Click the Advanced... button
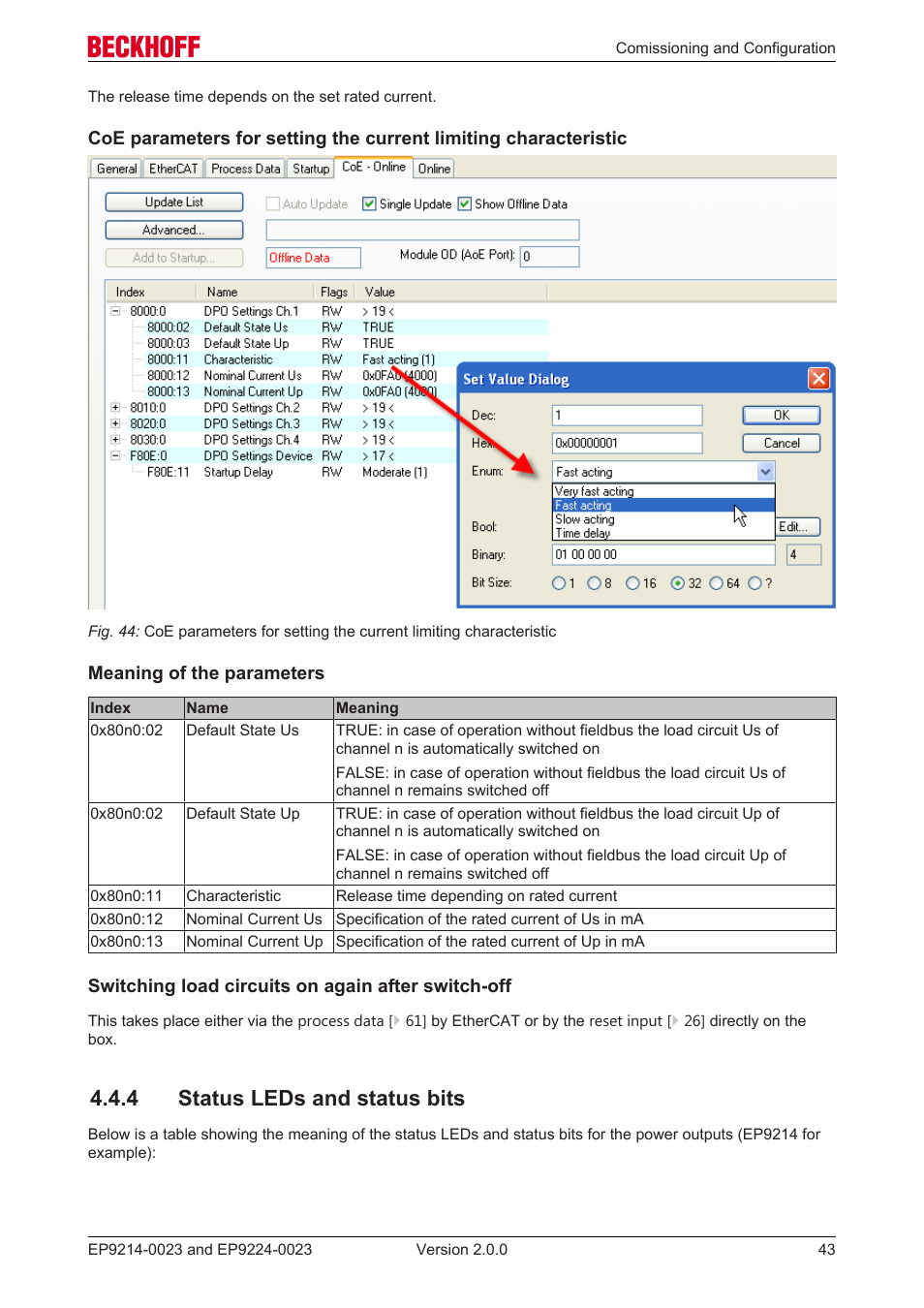 tap(174, 230)
